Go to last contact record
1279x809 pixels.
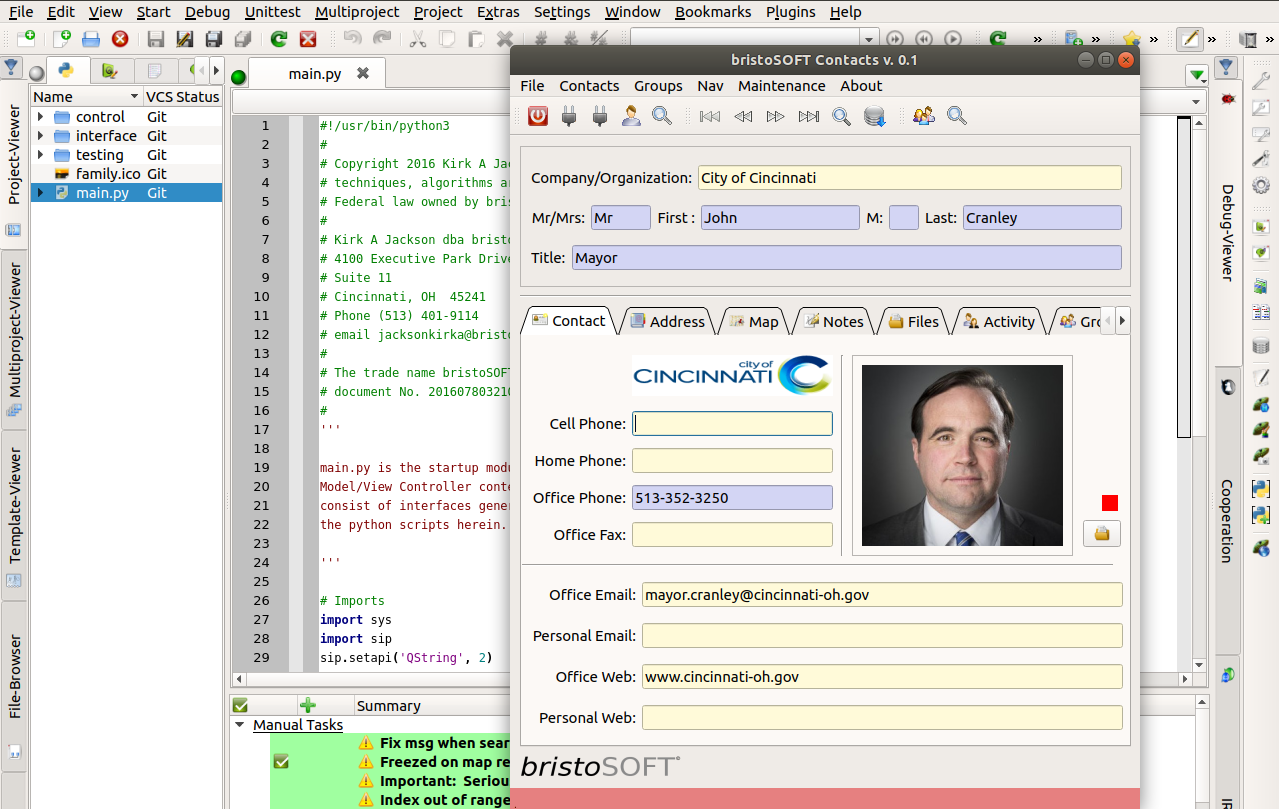(x=809, y=117)
